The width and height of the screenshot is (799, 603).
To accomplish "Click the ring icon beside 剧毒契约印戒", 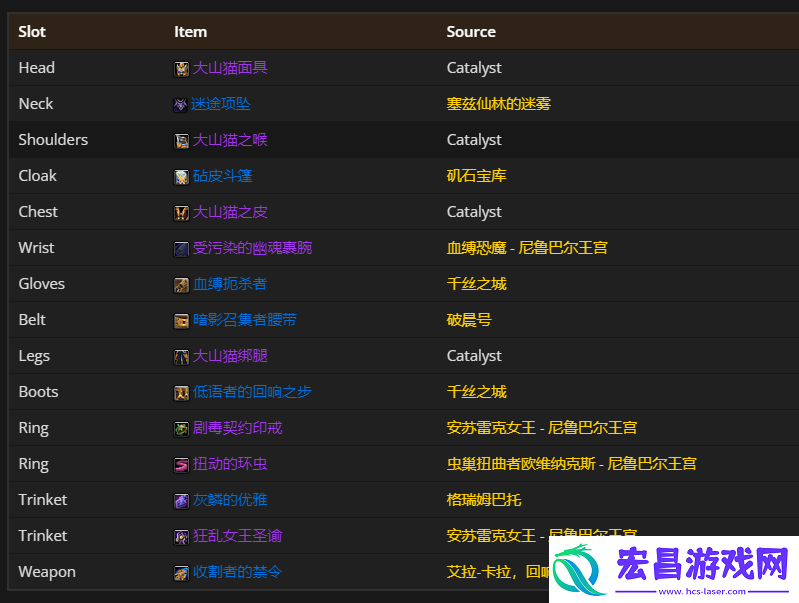I will pyautogui.click(x=181, y=429).
